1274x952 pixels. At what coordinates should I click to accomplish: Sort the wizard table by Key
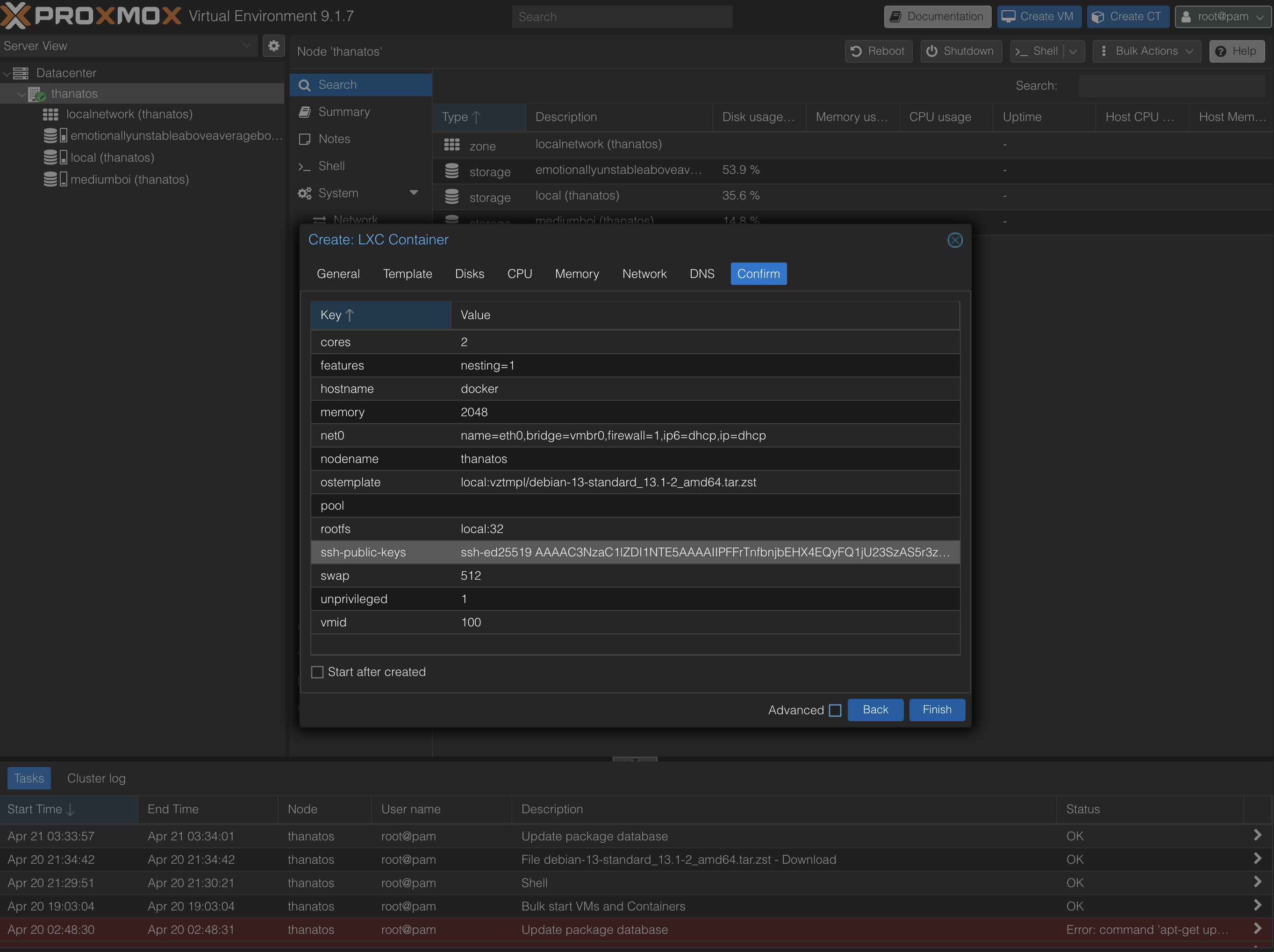coord(381,315)
